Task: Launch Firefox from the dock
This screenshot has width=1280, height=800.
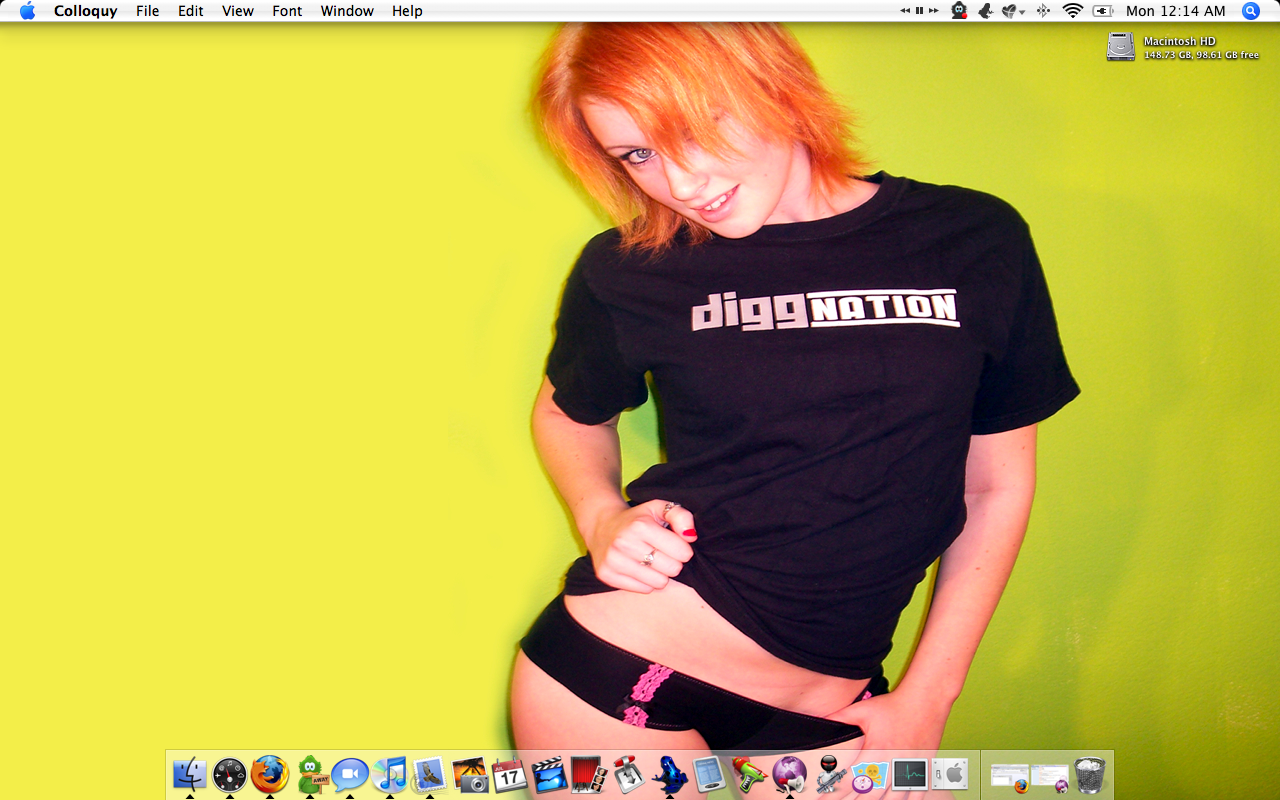Action: pyautogui.click(x=270, y=775)
